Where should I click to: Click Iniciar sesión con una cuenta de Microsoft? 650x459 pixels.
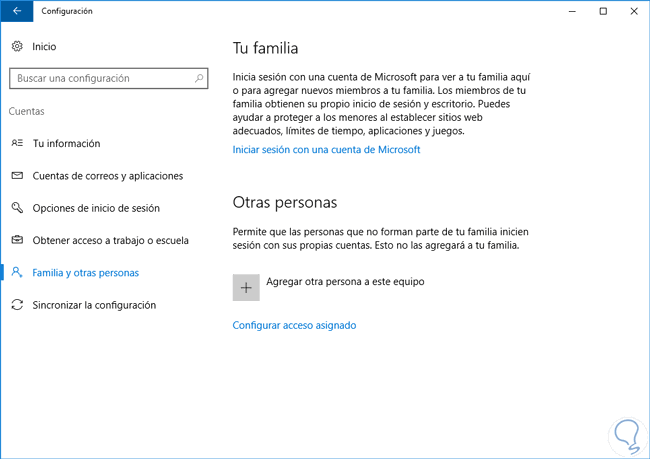(326, 150)
